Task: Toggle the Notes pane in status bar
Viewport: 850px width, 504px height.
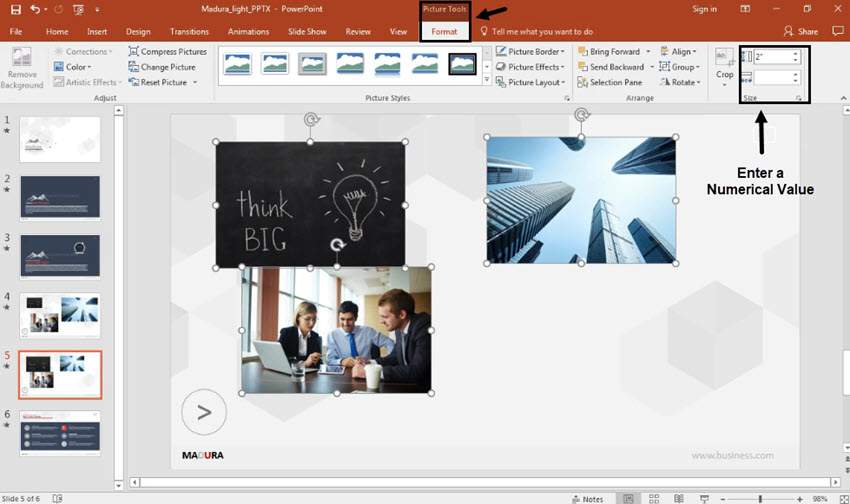Action: point(588,499)
